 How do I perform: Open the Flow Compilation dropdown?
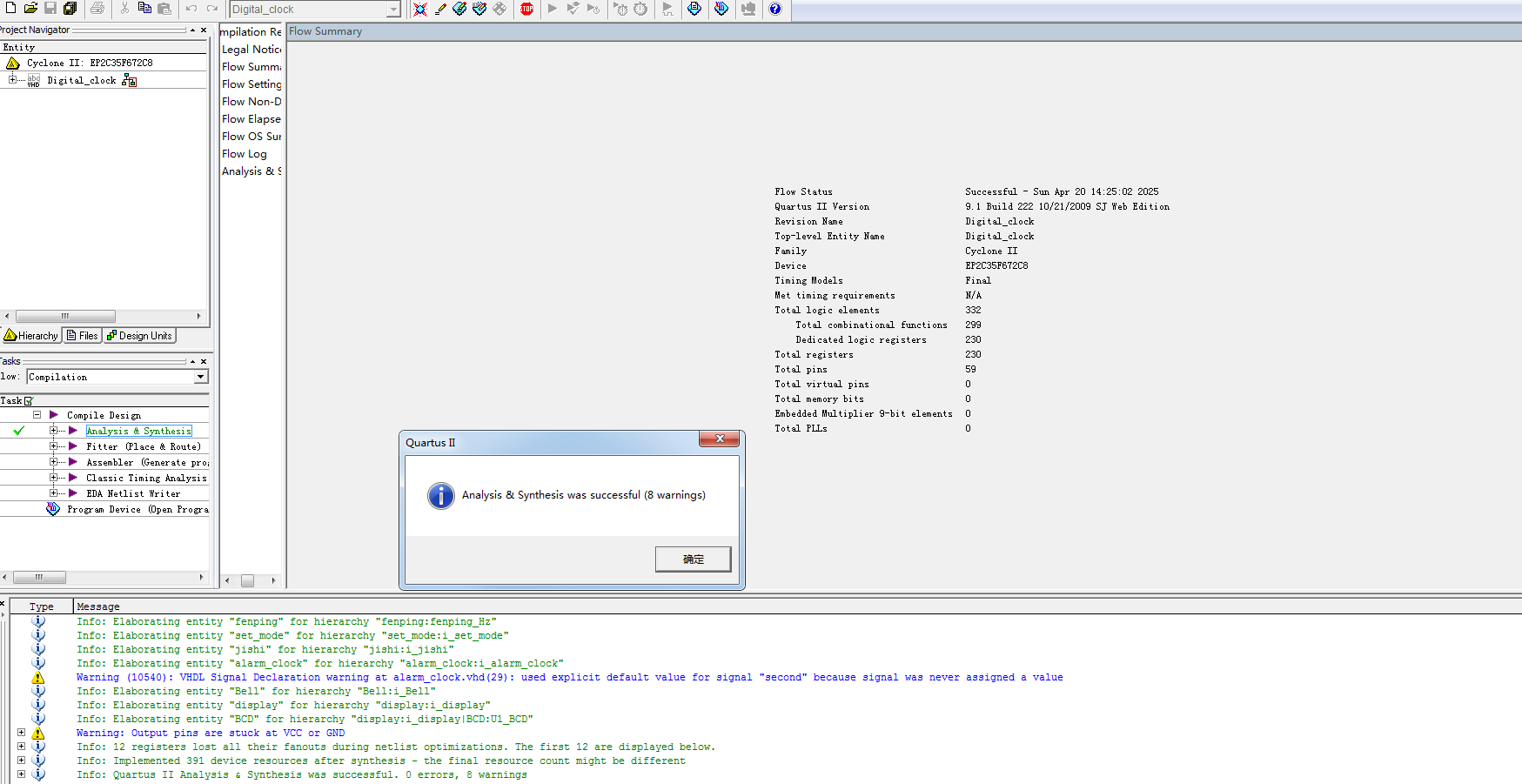[201, 377]
